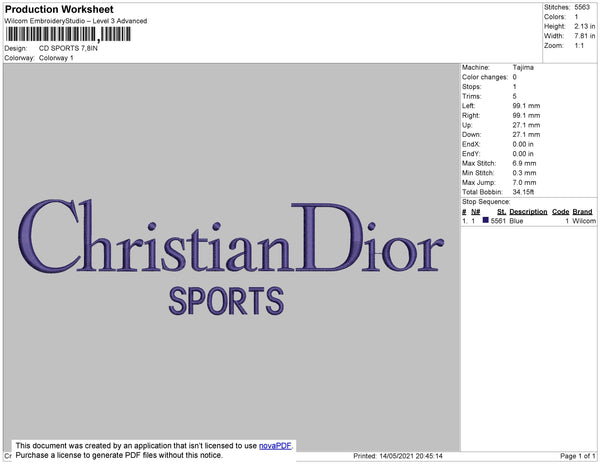The image size is (600, 464).
Task: Click the printed date "14/05/2021 20:45:14"
Action: (x=411, y=456)
